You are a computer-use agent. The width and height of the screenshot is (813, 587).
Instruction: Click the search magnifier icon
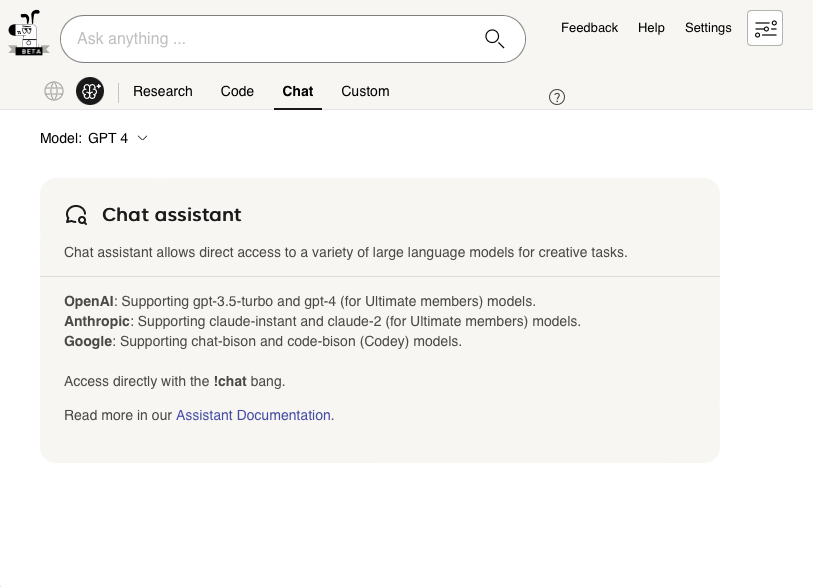(494, 38)
